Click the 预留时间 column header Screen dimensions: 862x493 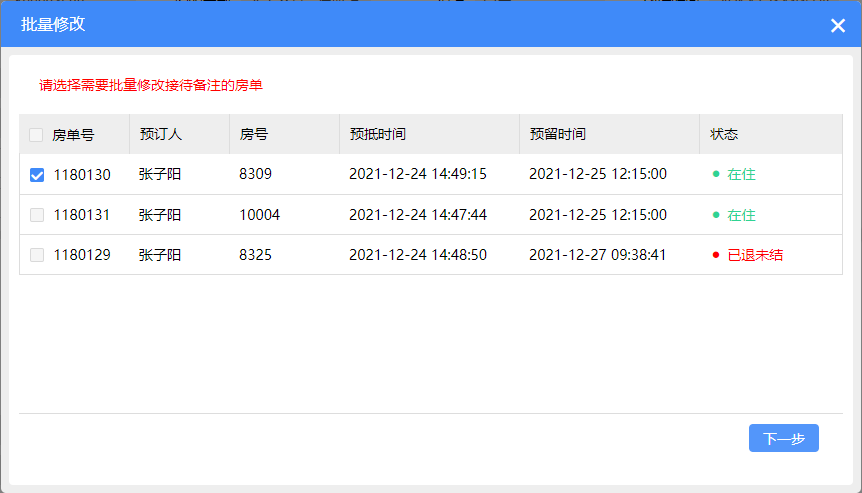pyautogui.click(x=557, y=134)
